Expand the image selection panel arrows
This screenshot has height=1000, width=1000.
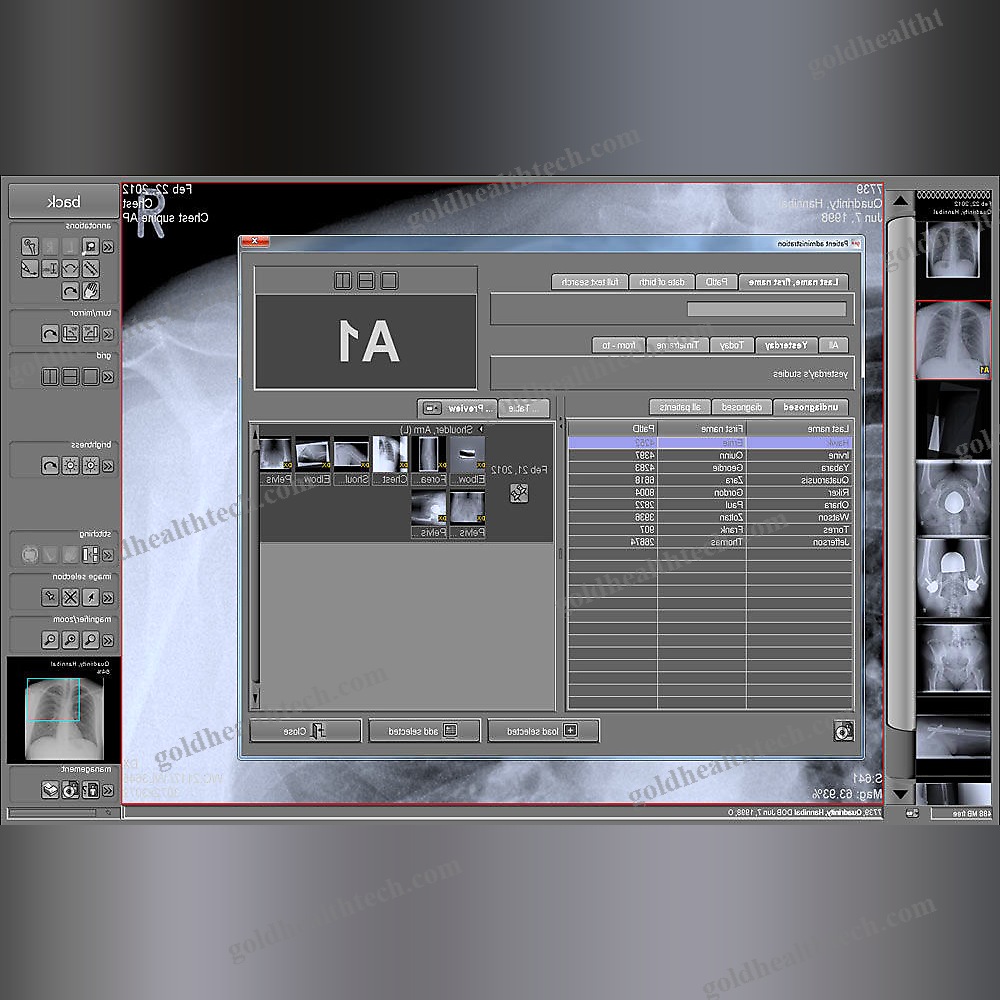108,598
